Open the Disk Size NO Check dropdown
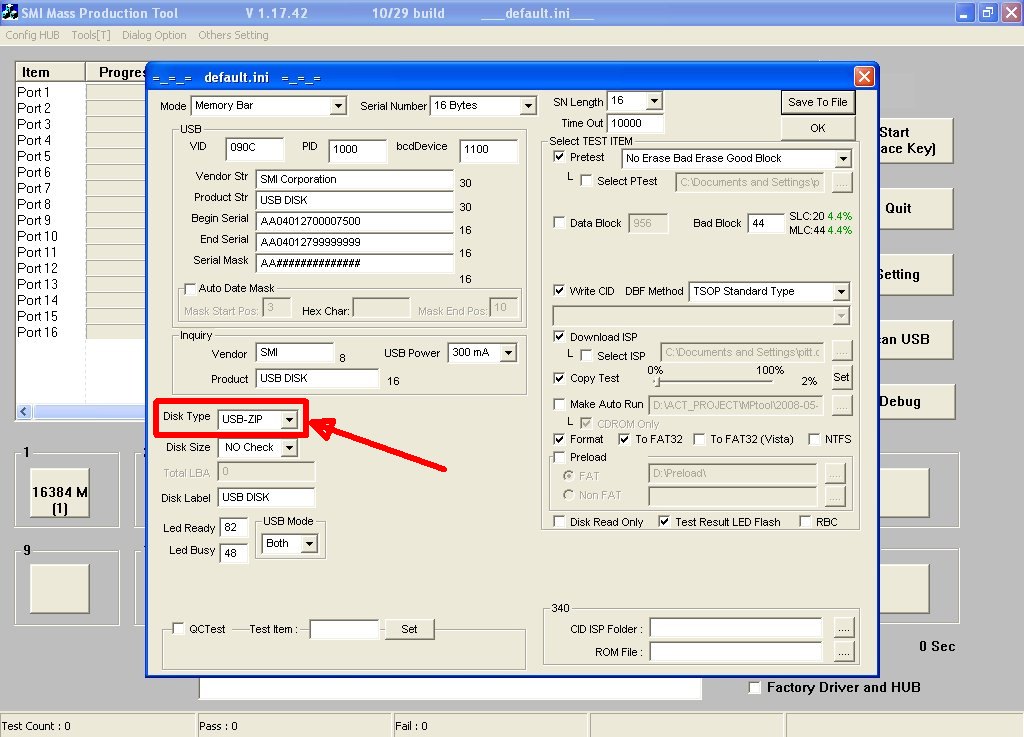Viewport: 1024px width, 737px height. click(289, 448)
